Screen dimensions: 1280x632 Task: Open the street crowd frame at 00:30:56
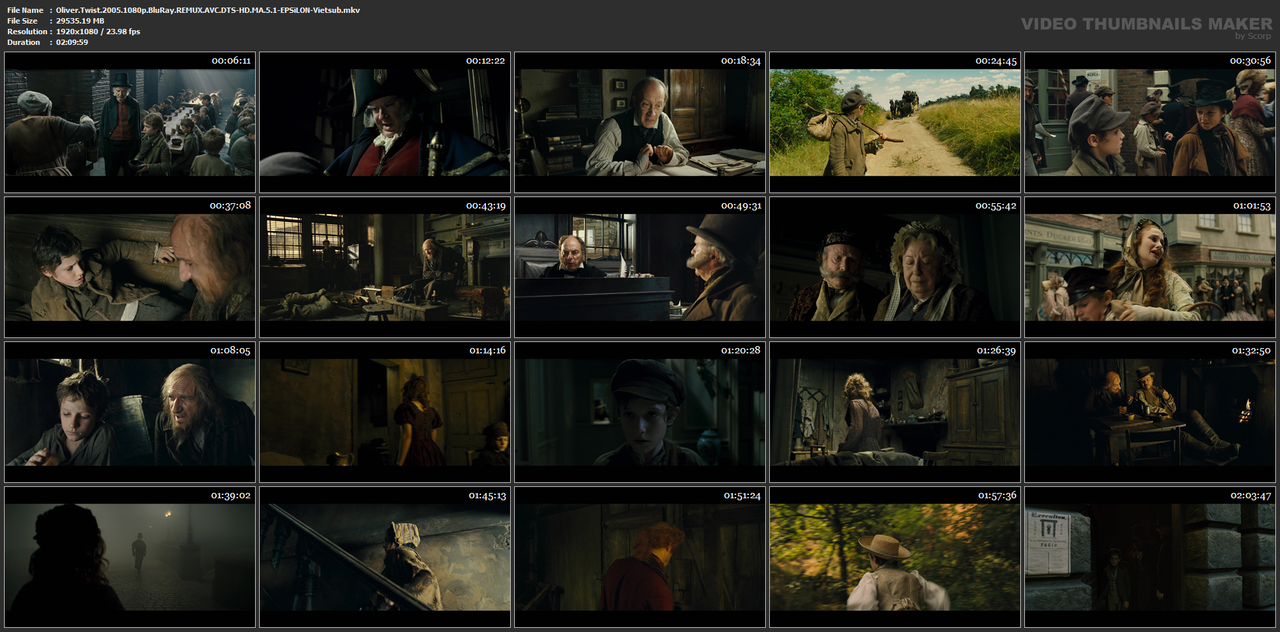(x=1150, y=122)
